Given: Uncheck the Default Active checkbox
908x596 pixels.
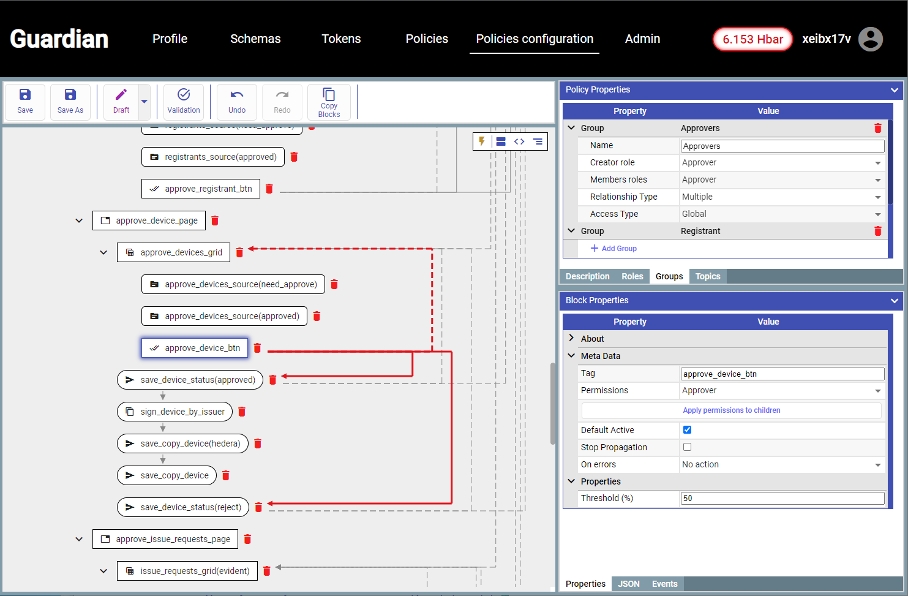Looking at the screenshot, I should pos(687,430).
